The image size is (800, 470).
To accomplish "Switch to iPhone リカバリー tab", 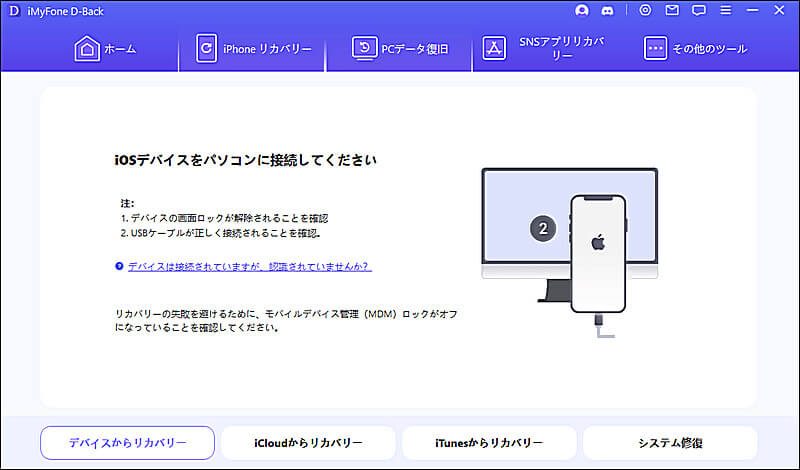I will coord(254,49).
